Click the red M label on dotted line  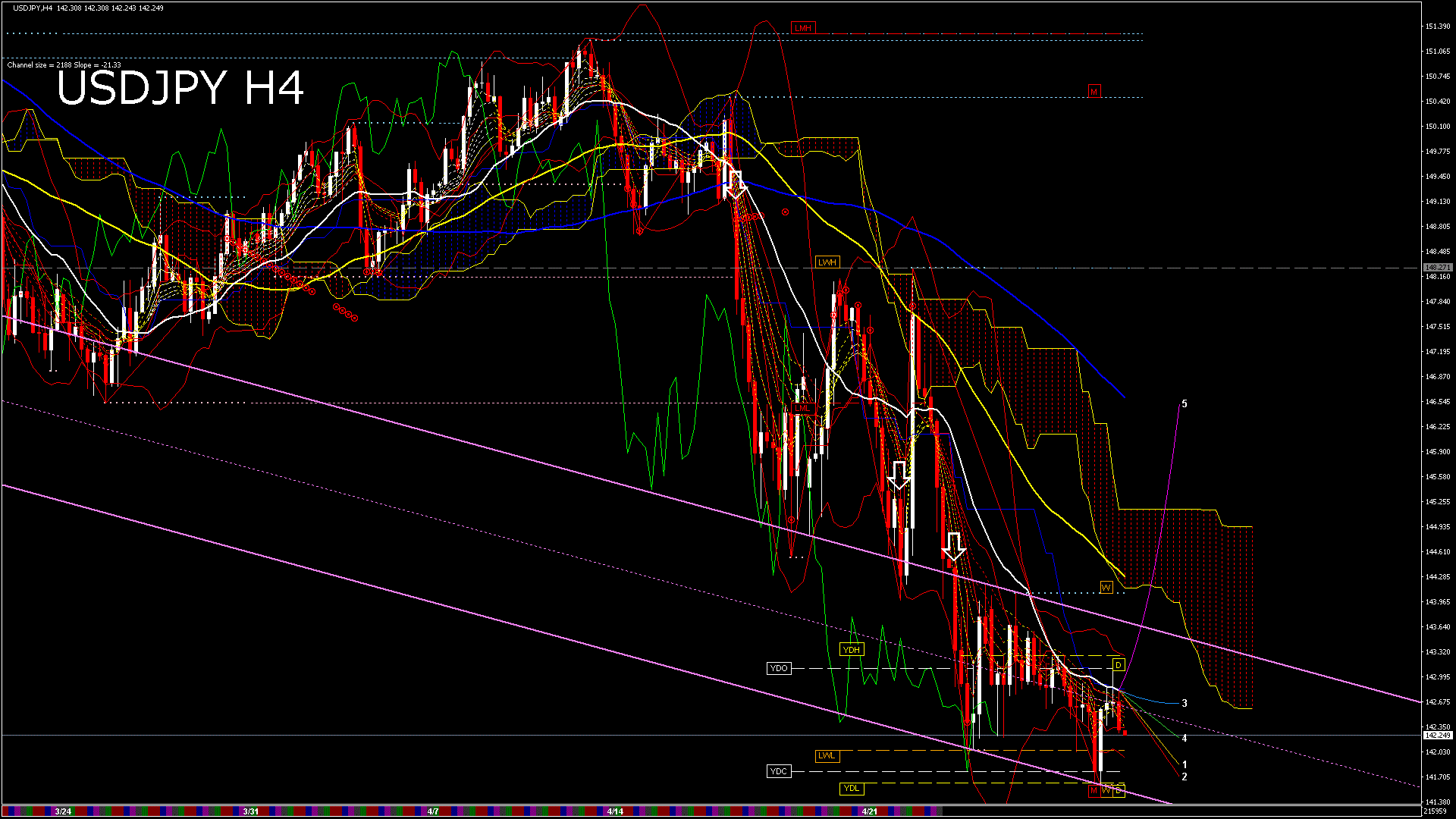tap(1094, 91)
